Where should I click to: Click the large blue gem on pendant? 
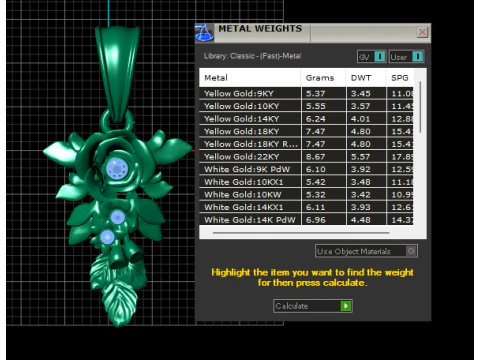tap(117, 168)
